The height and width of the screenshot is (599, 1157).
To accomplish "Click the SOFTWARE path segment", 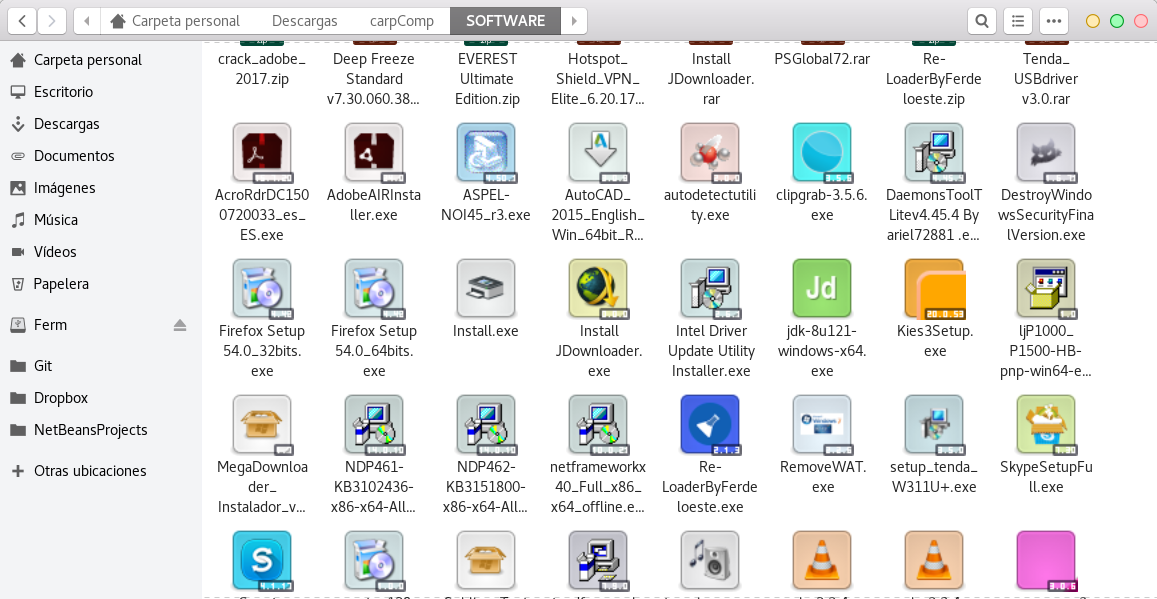I will point(505,21).
